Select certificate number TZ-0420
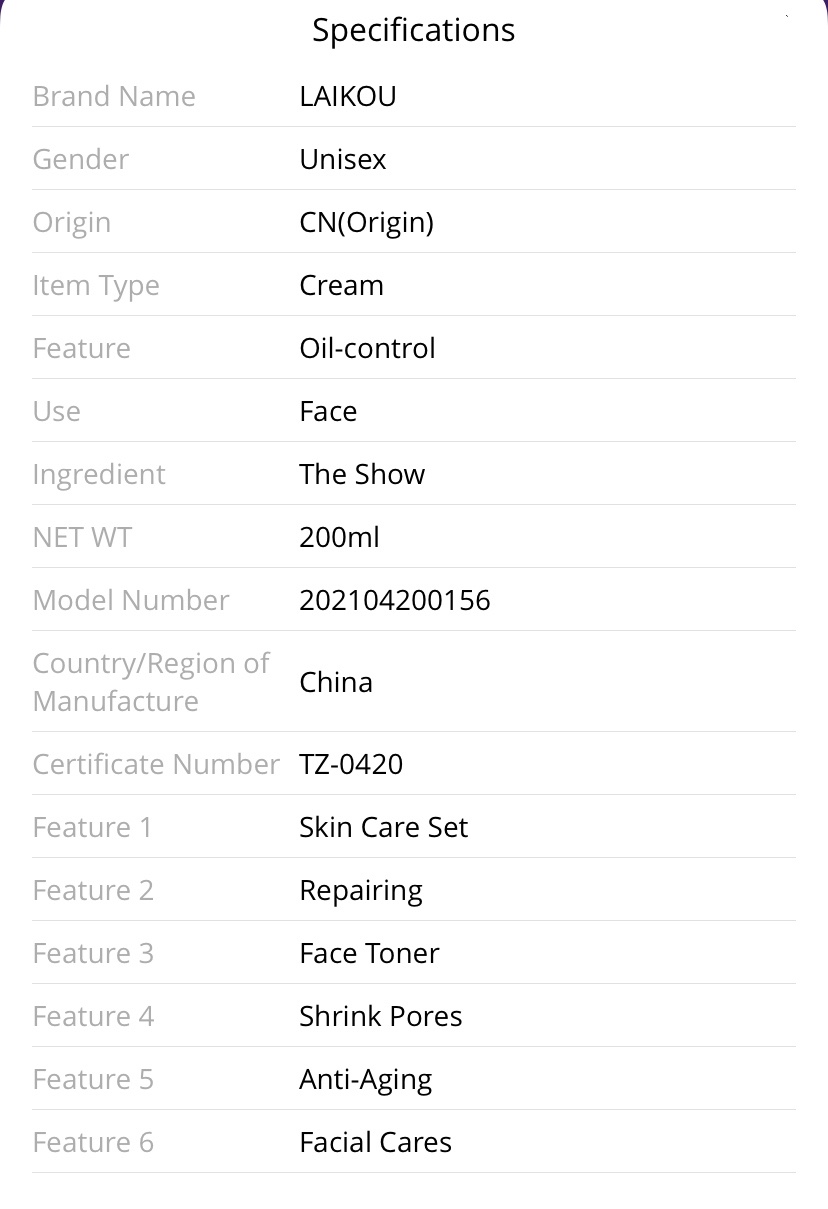Viewport: 828px width, 1209px height. coord(352,764)
